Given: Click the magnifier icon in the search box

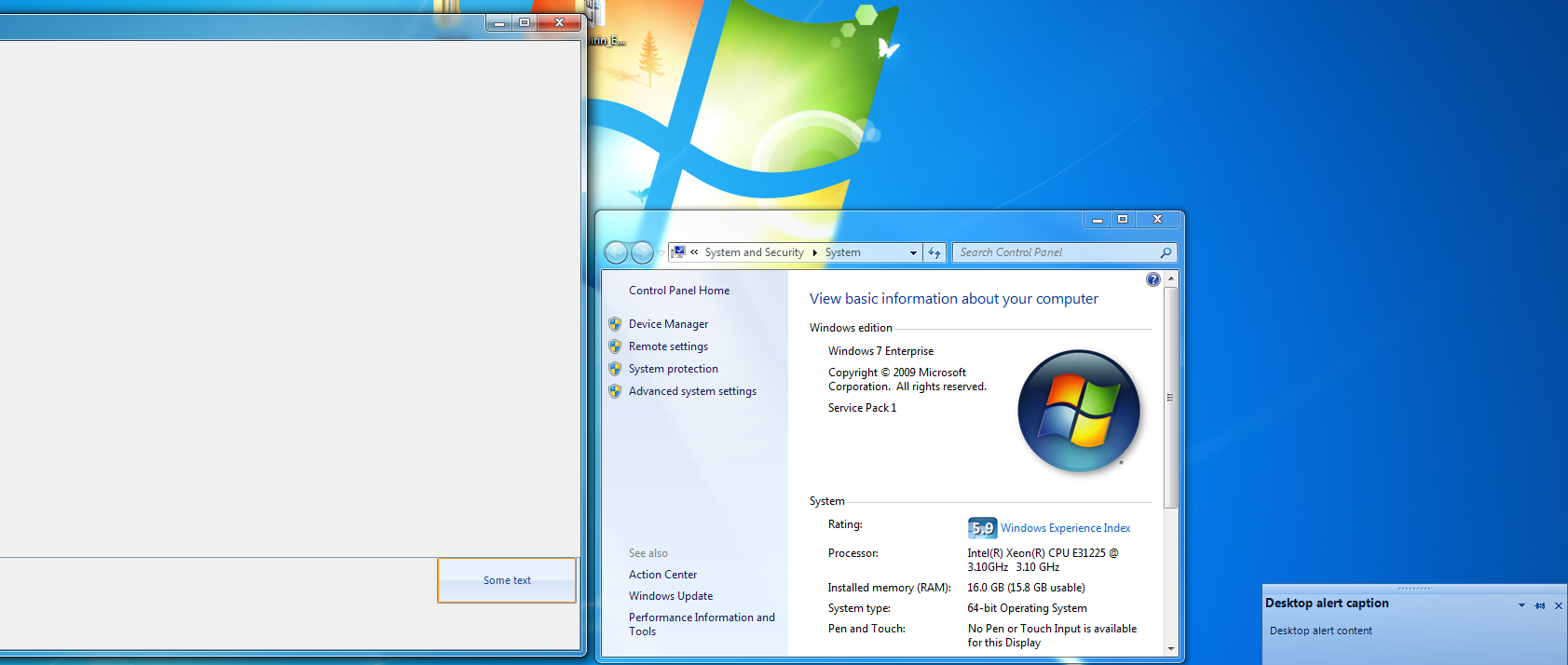Looking at the screenshot, I should coord(1166,252).
